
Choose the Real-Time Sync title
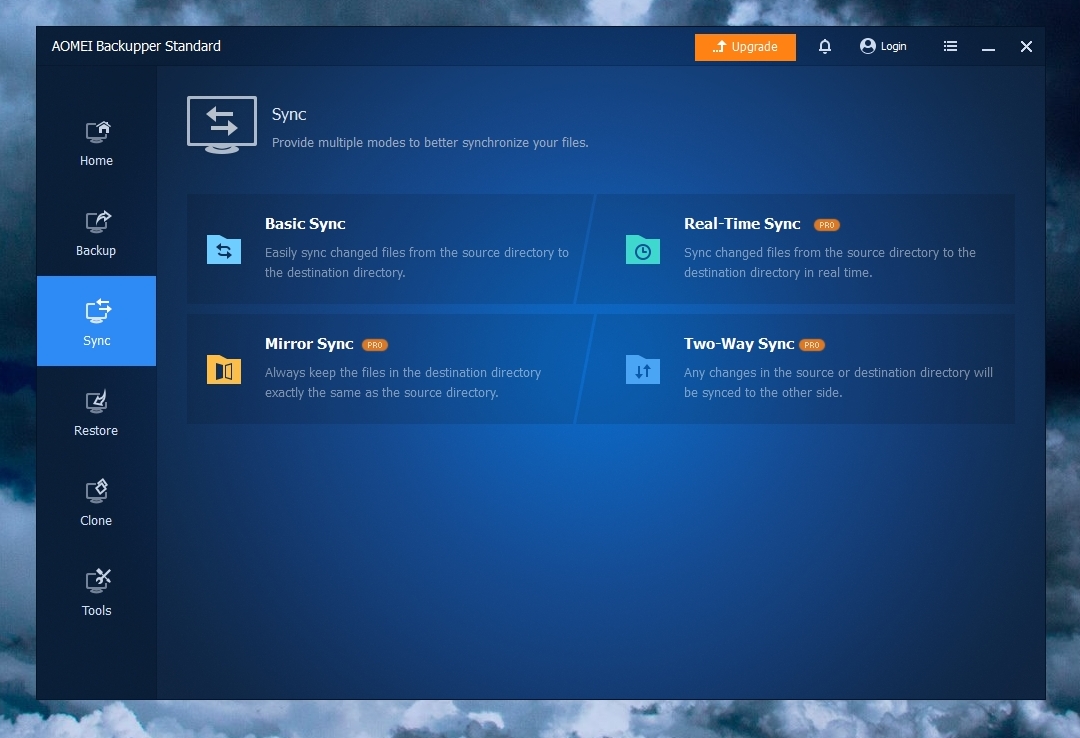tap(742, 224)
